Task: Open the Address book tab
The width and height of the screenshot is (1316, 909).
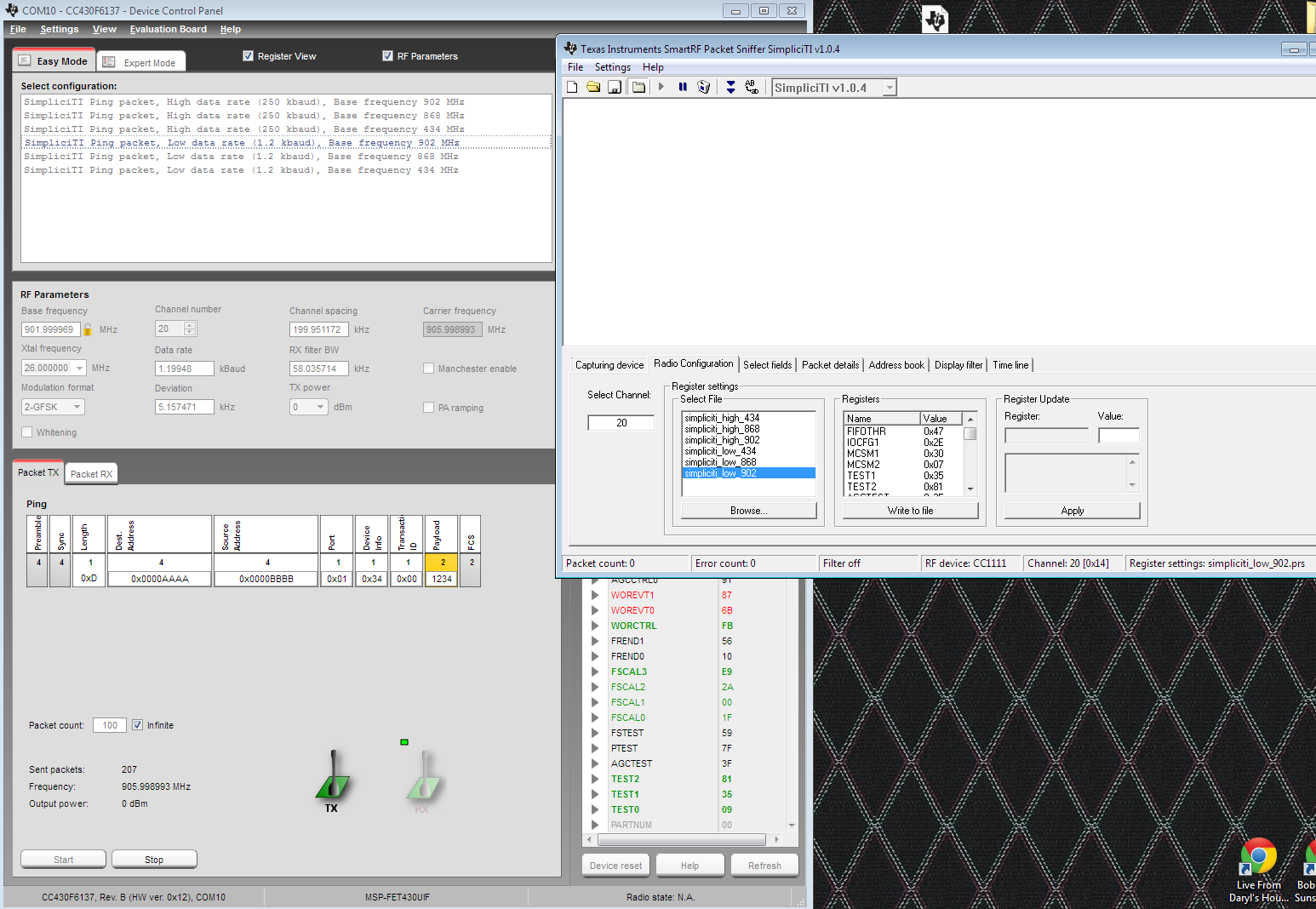Action: [x=896, y=365]
